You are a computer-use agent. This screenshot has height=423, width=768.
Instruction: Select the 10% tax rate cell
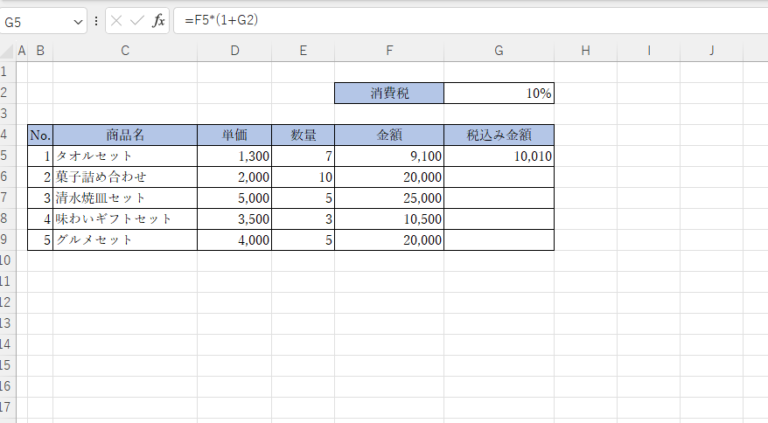point(499,93)
